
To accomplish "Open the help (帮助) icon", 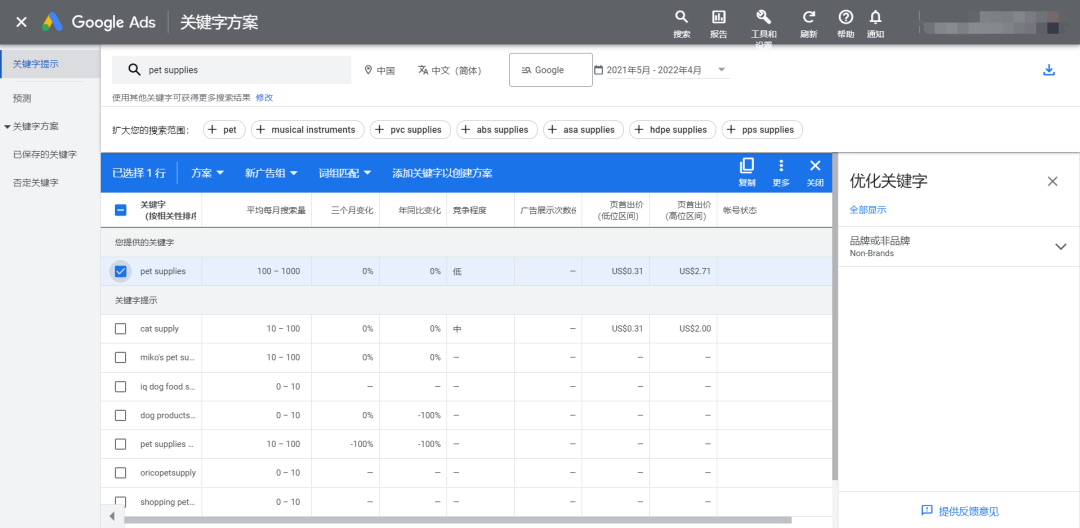I will pos(846,23).
